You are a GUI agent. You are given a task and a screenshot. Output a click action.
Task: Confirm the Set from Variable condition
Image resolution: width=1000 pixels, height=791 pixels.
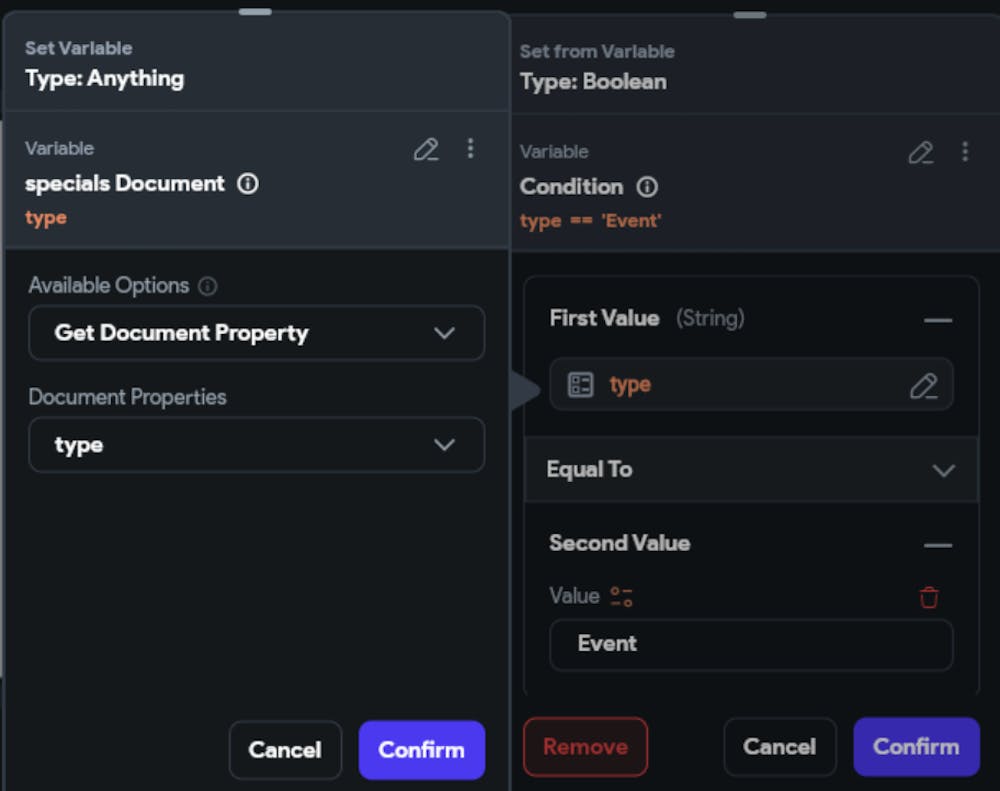[x=915, y=747]
